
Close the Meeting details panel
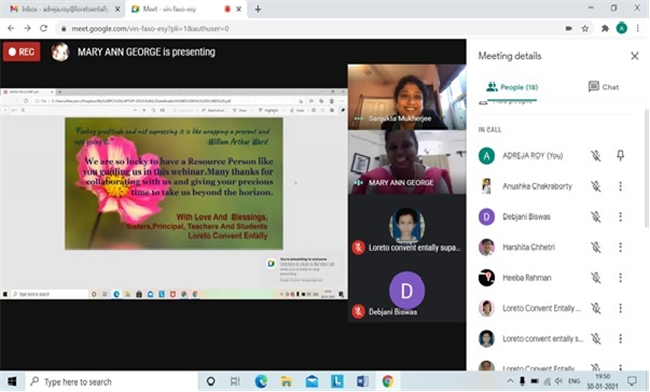[634, 56]
